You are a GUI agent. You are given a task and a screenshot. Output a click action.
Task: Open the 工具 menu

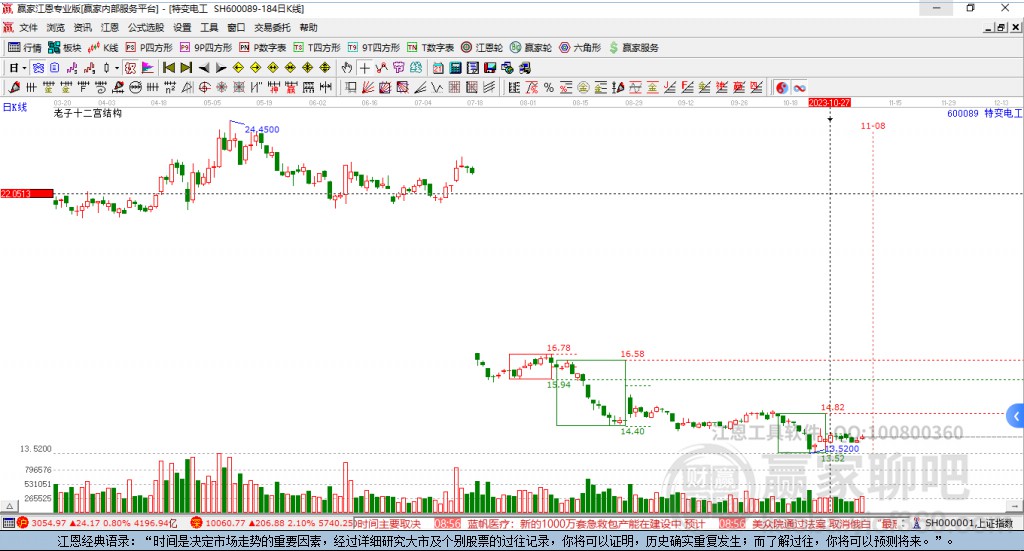[x=209, y=27]
